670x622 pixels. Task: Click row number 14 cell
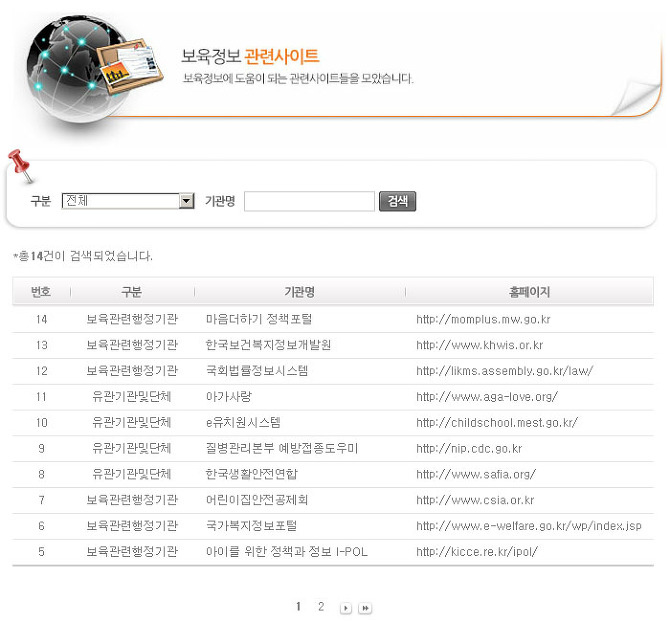click(41, 319)
